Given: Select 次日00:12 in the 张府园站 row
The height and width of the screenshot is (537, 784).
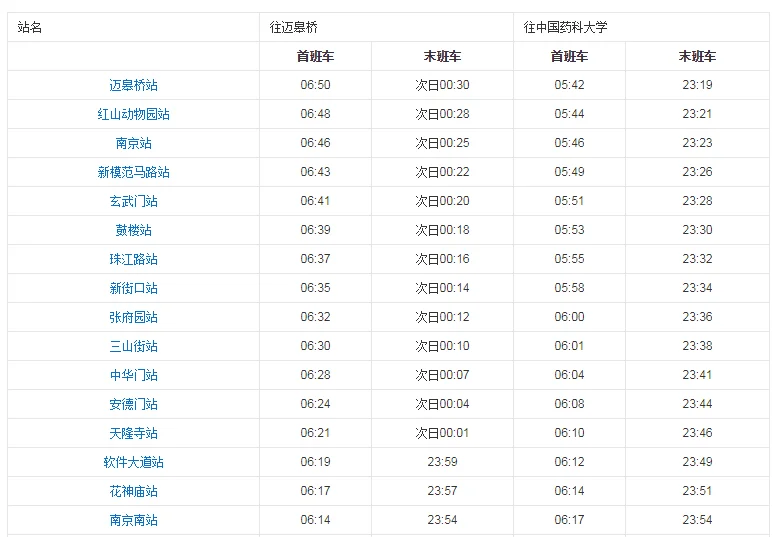Looking at the screenshot, I should point(442,317).
